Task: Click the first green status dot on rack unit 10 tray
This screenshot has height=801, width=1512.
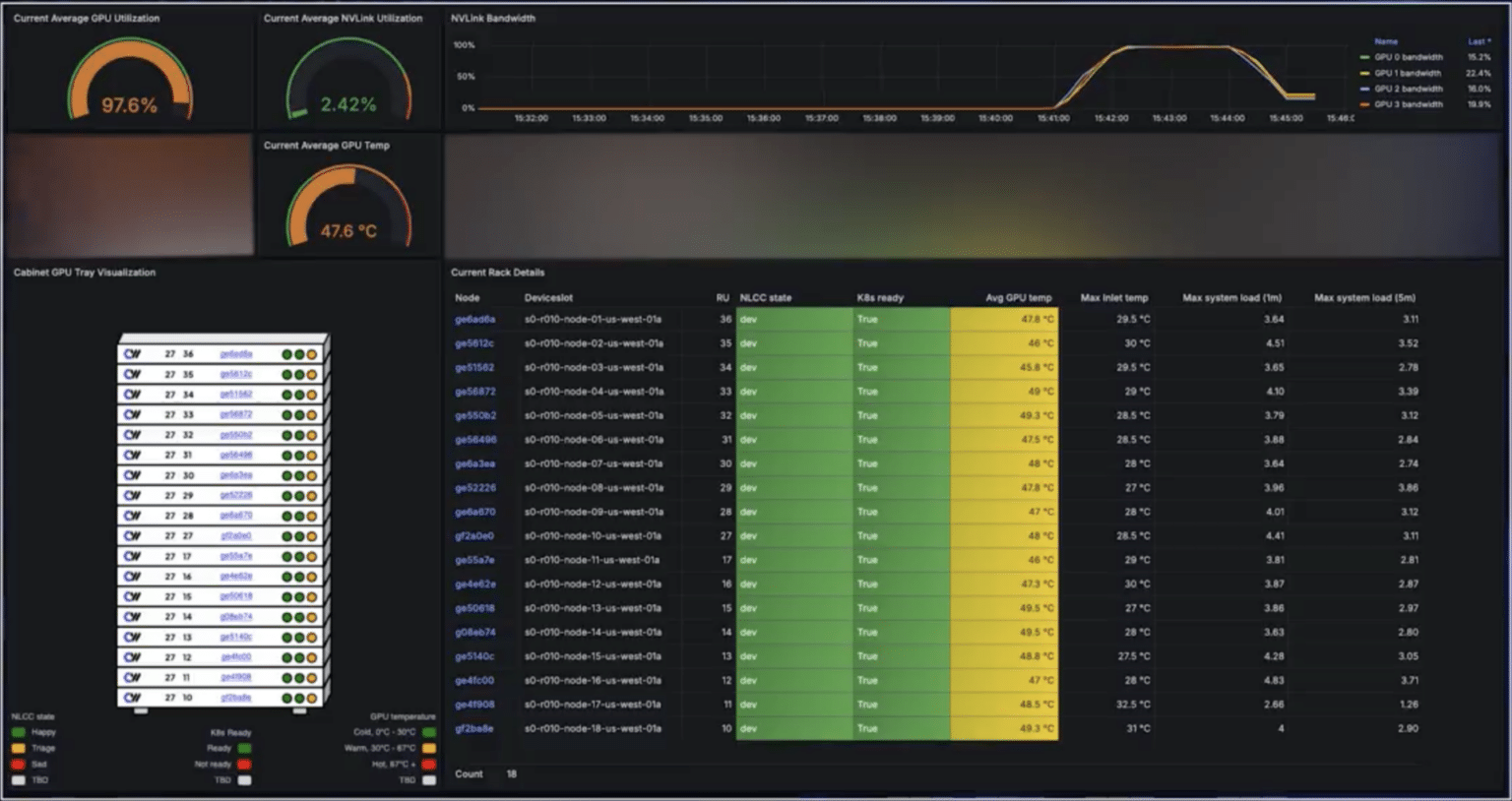Action: [287, 698]
